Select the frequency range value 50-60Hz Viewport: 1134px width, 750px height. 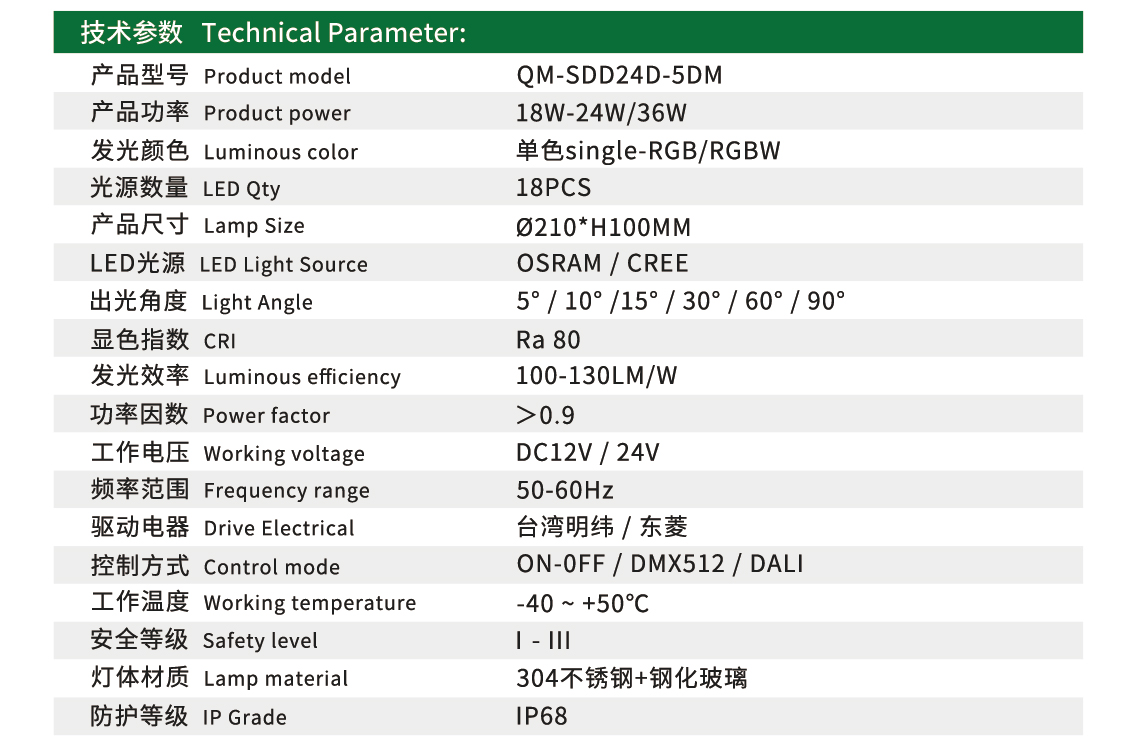click(x=564, y=490)
